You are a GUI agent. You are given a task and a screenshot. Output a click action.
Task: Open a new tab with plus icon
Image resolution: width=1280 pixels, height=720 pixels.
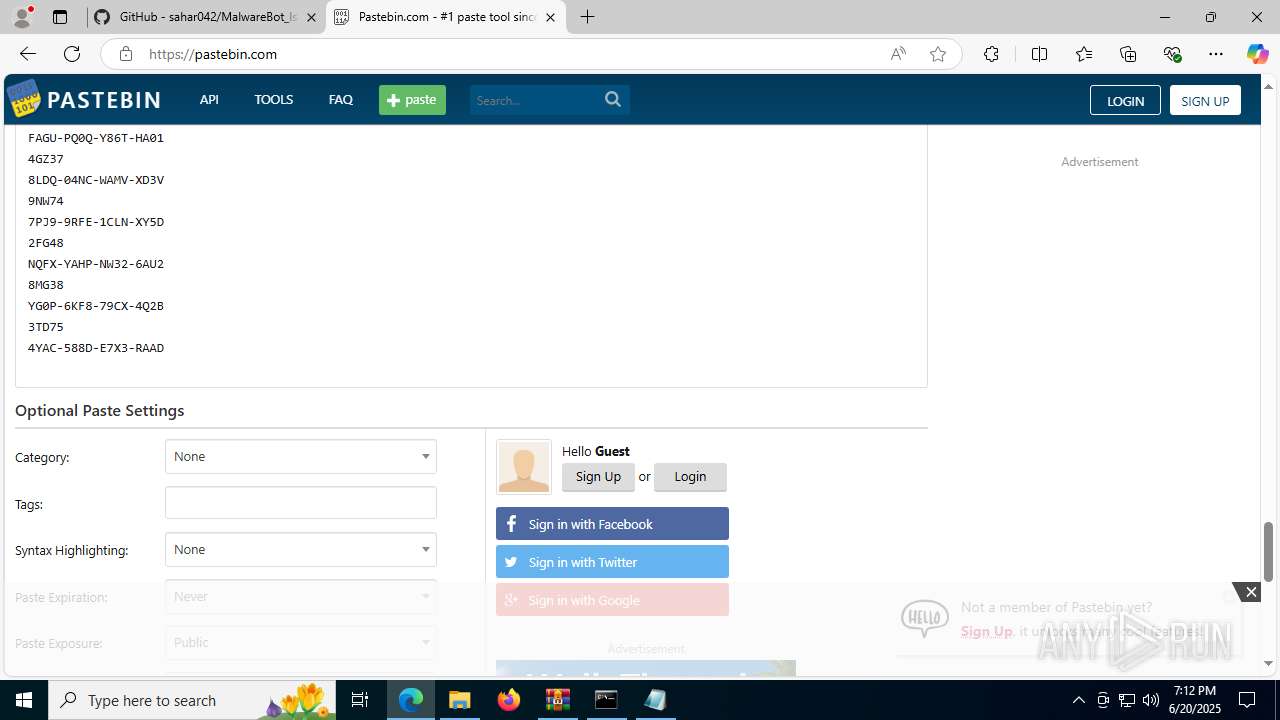click(x=587, y=17)
